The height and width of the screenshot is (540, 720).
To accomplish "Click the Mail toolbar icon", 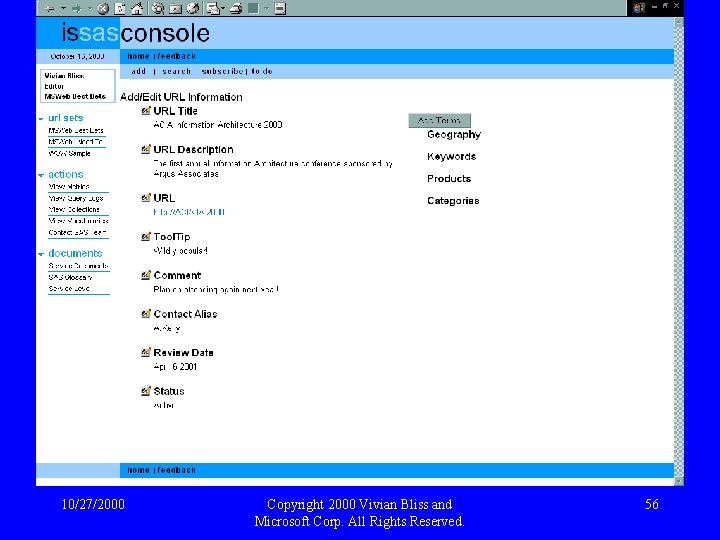I will coord(213,8).
